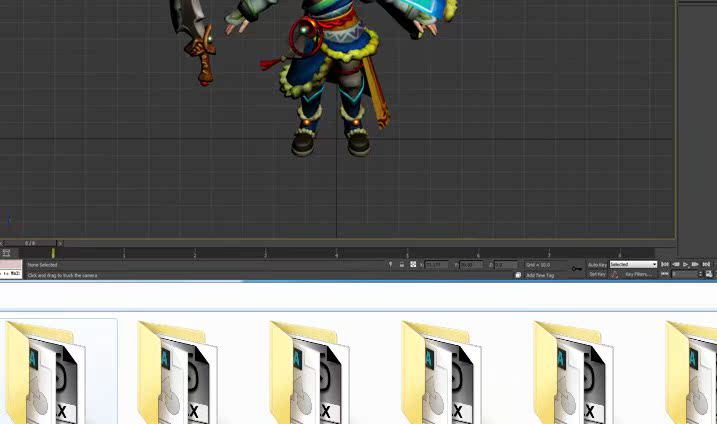
Task: Select the first folder thumbnail
Action: 58,372
